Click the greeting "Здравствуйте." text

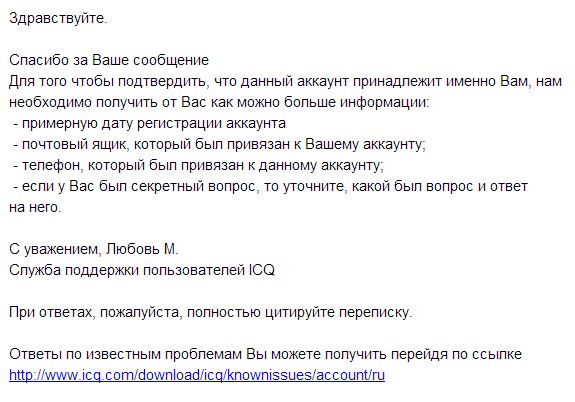pyautogui.click(x=58, y=18)
